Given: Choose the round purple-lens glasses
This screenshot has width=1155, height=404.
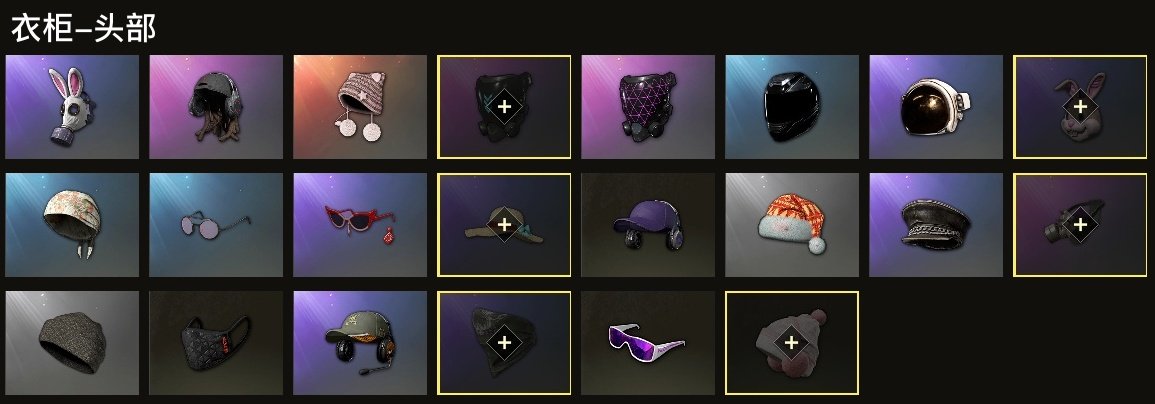Looking at the screenshot, I should [216, 225].
